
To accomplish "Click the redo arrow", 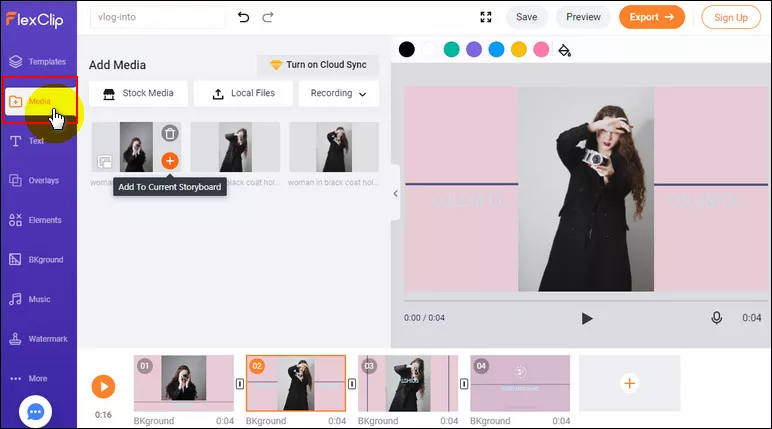I will tap(267, 17).
